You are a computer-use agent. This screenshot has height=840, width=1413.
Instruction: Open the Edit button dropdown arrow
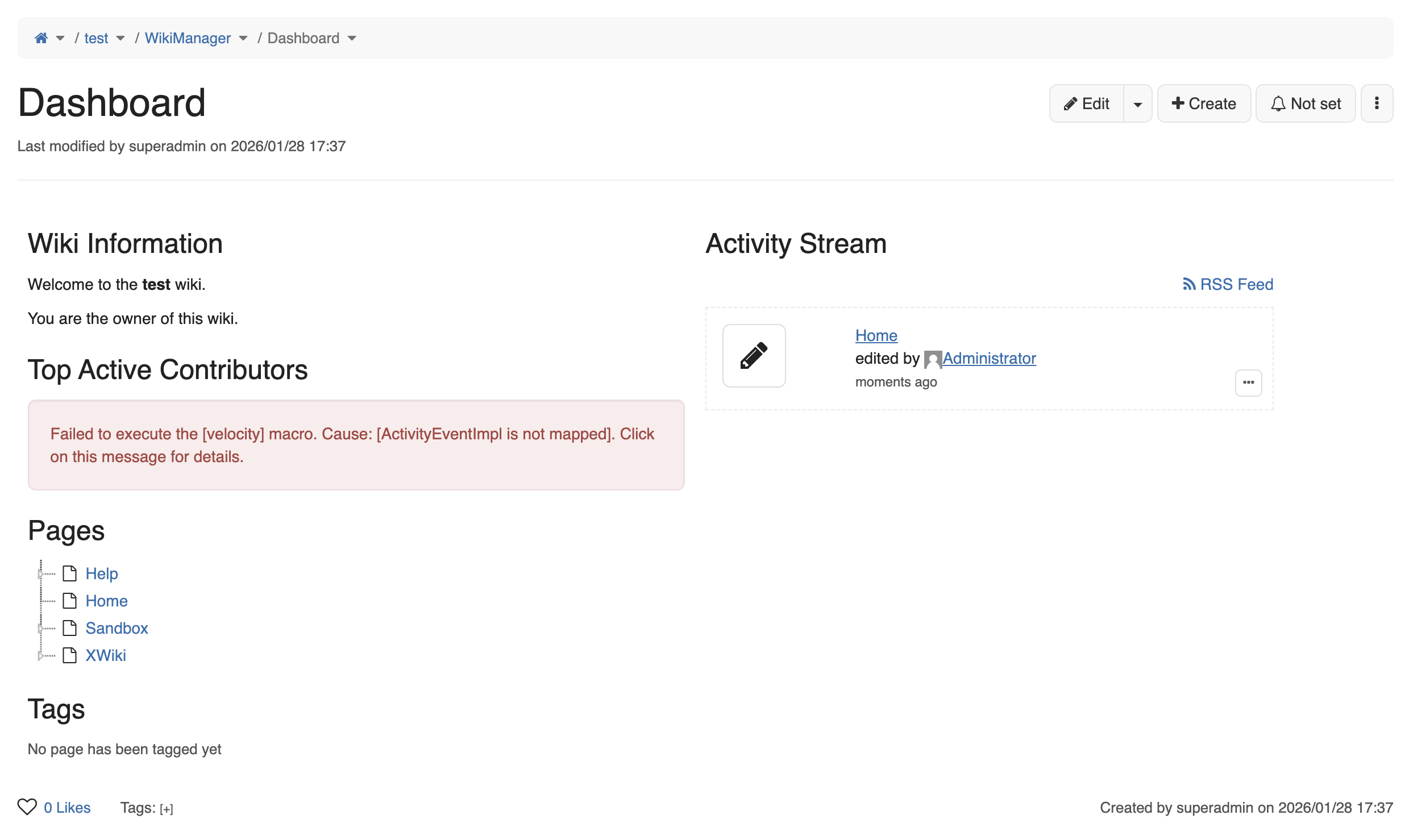(x=1137, y=104)
